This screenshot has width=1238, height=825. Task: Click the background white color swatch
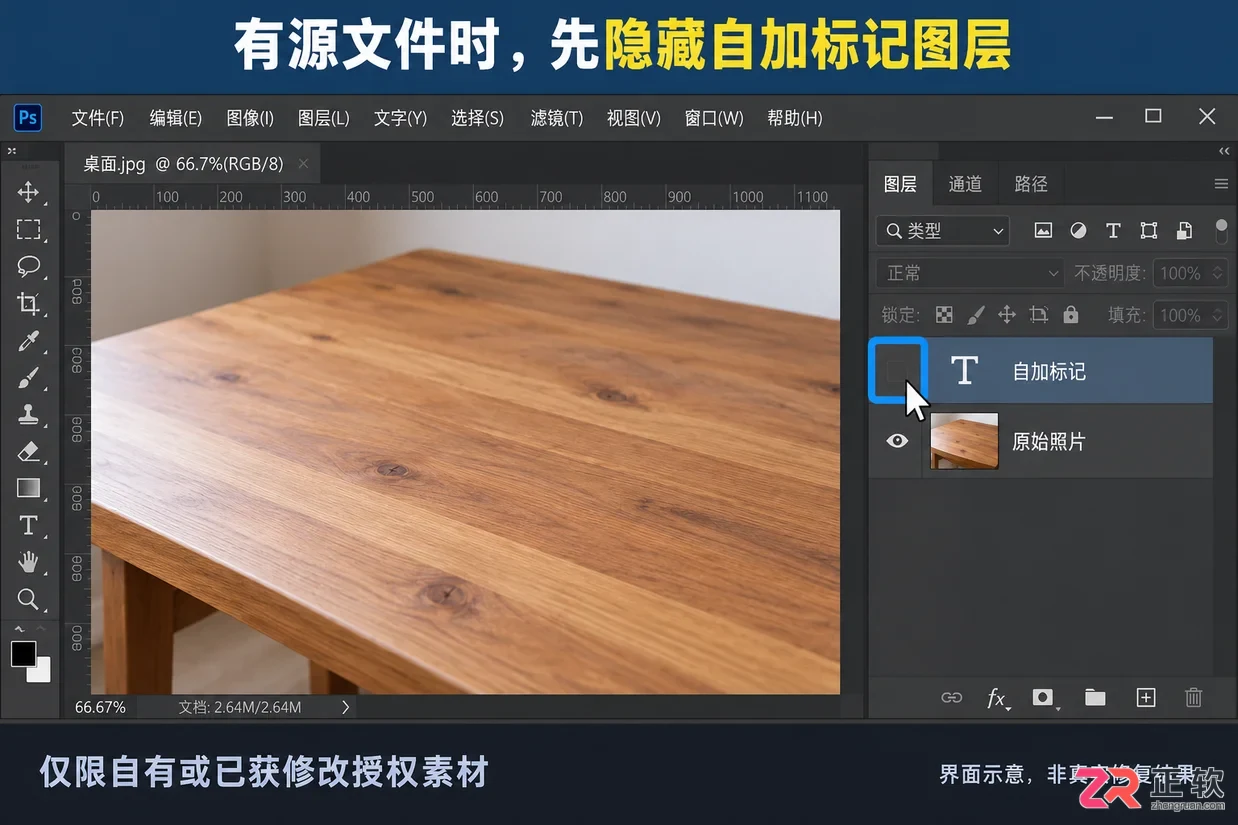click(x=41, y=672)
